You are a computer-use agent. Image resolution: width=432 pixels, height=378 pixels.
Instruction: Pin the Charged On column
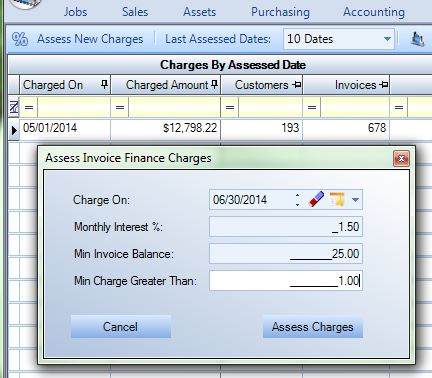click(105, 85)
